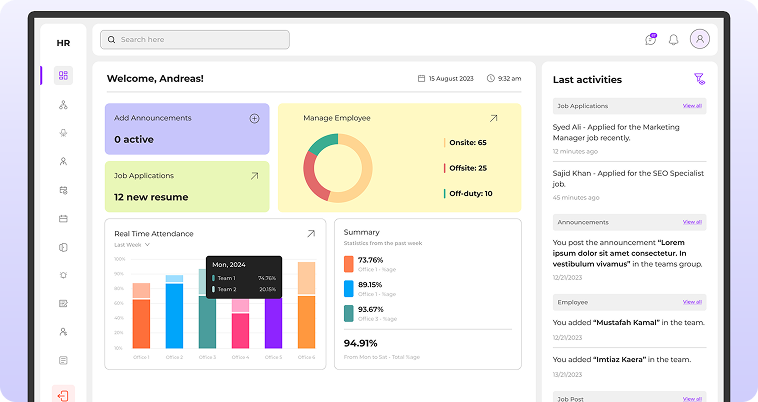758x402 pixels.
Task: Click the magnifier icon in search box
Action: (112, 40)
